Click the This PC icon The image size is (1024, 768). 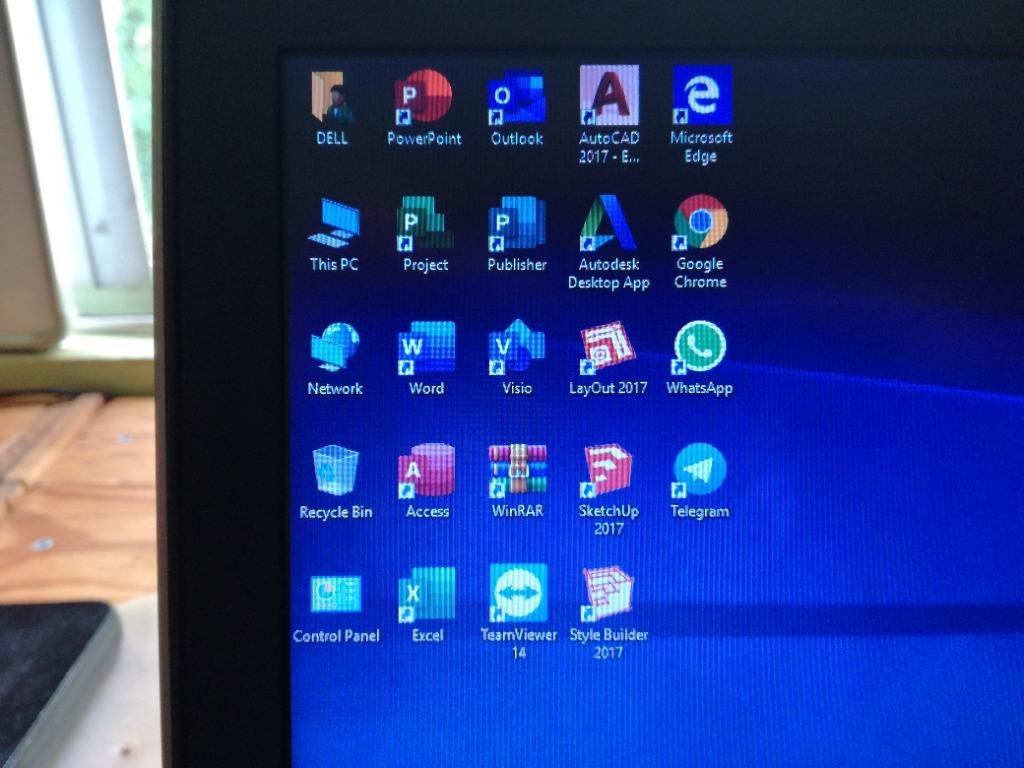(334, 224)
